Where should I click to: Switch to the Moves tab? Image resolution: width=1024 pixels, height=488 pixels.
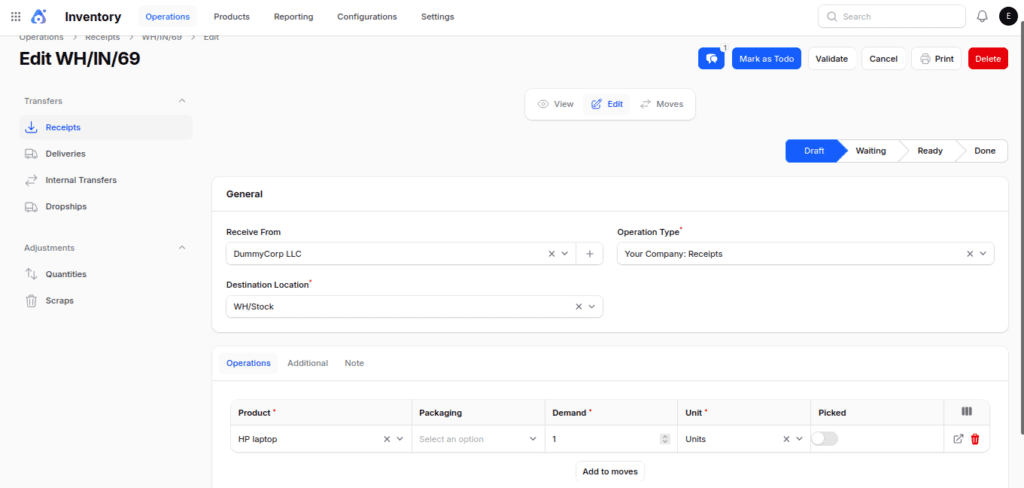(662, 104)
